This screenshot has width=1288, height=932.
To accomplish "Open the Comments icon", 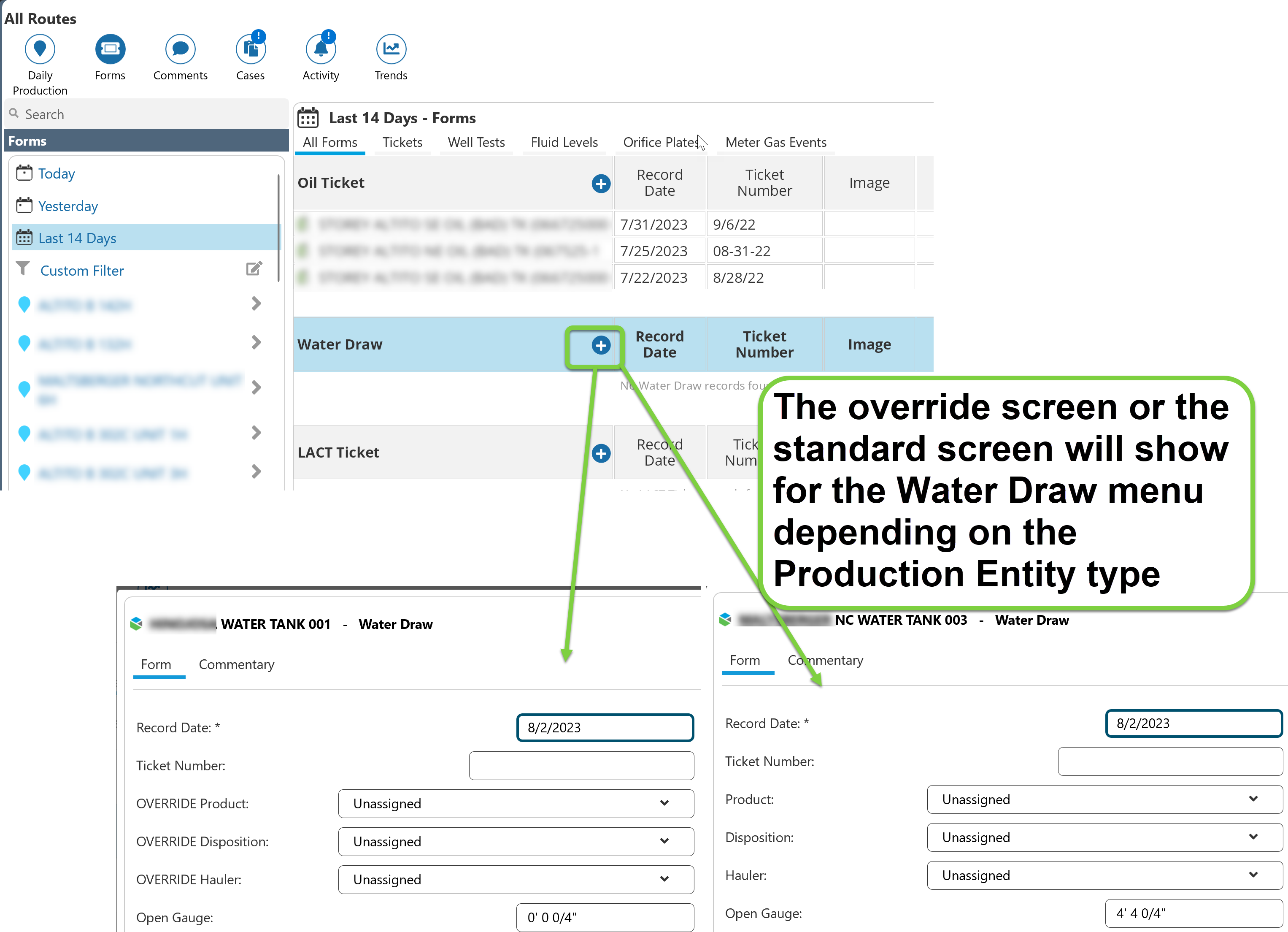I will click(x=180, y=49).
